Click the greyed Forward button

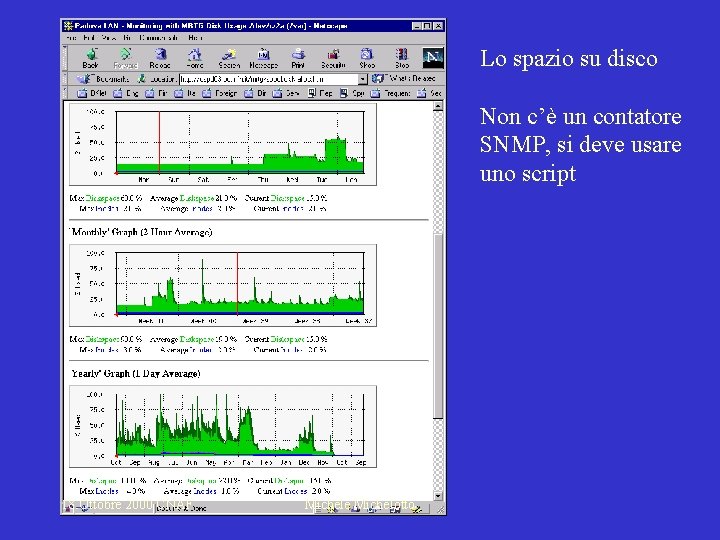coord(125,58)
